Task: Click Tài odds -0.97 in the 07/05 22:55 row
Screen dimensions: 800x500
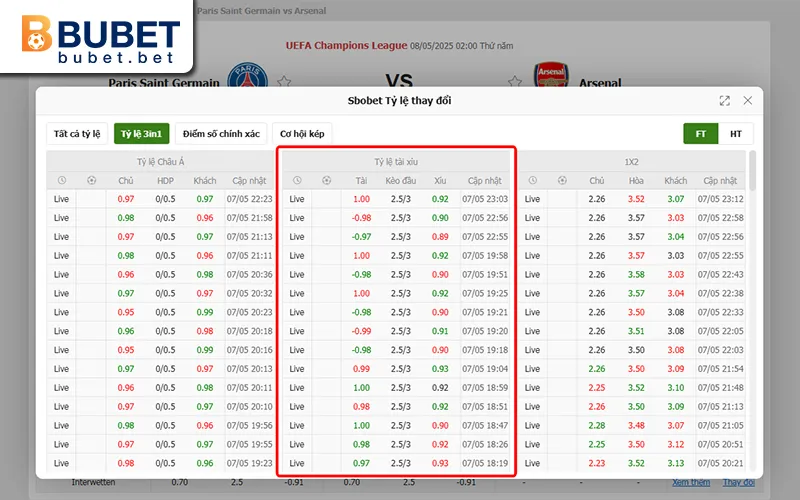Action: pyautogui.click(x=361, y=237)
